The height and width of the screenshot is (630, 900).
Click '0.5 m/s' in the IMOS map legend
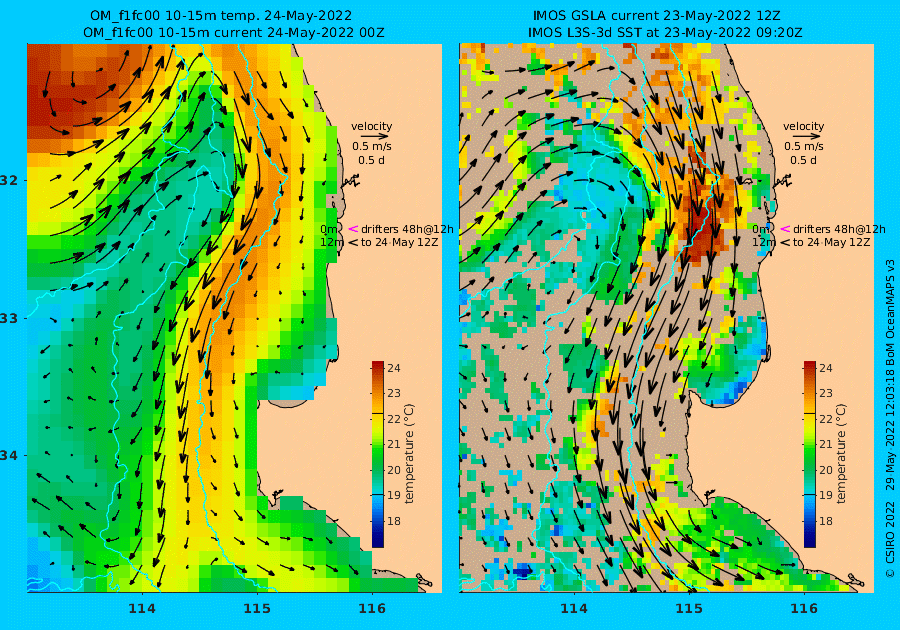pos(804,147)
